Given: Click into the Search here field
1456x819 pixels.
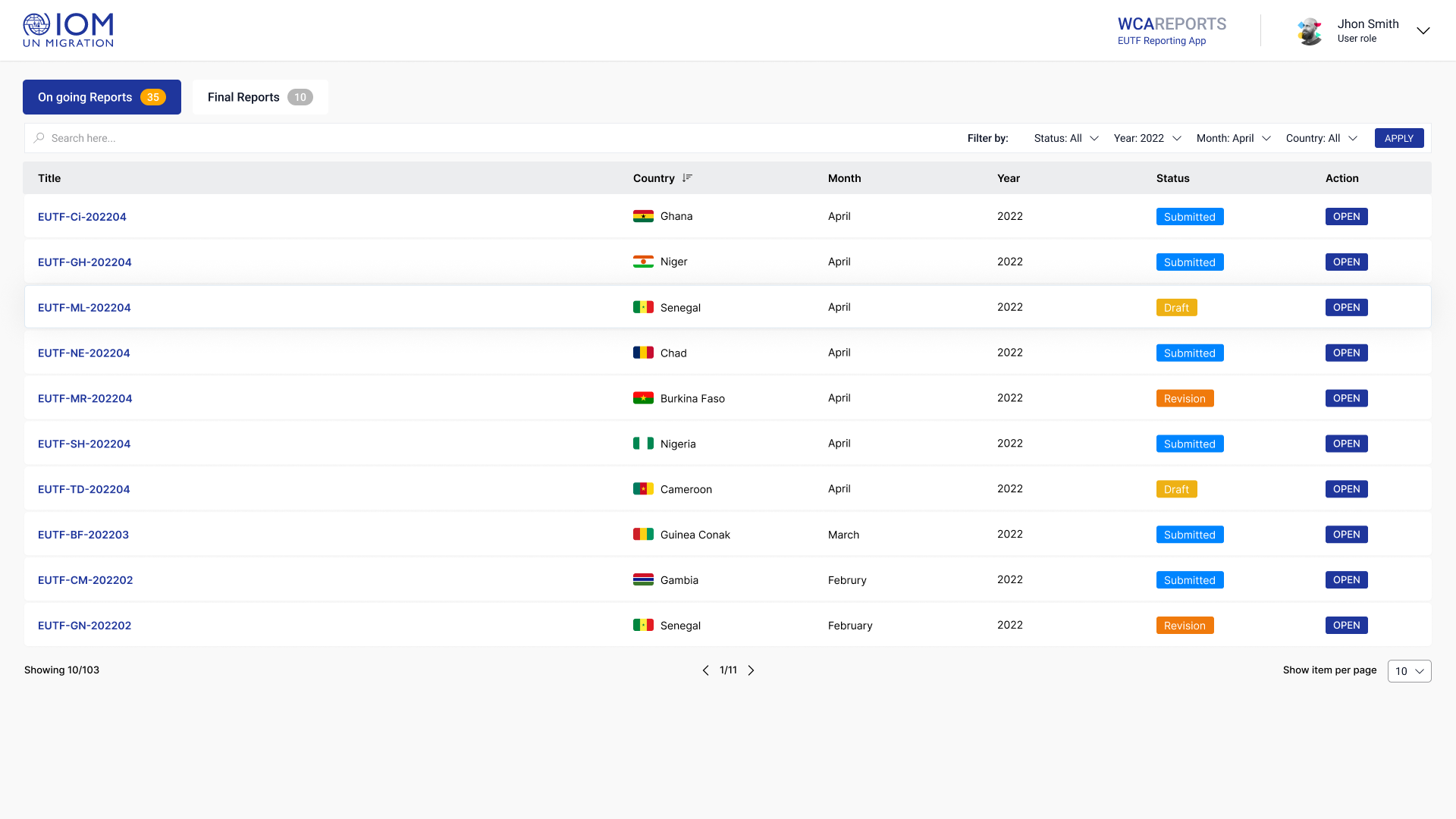Looking at the screenshot, I should (x=303, y=138).
